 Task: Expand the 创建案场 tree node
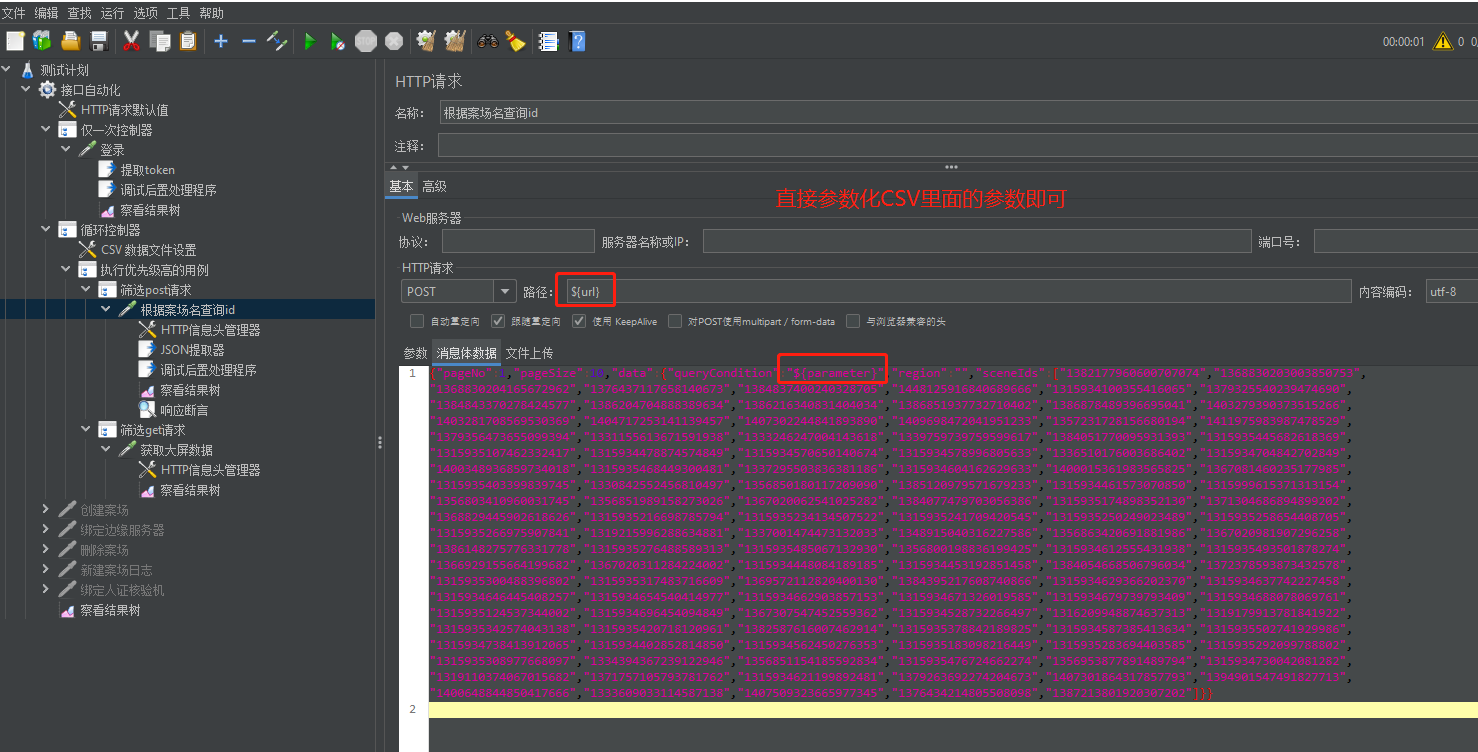(x=46, y=510)
